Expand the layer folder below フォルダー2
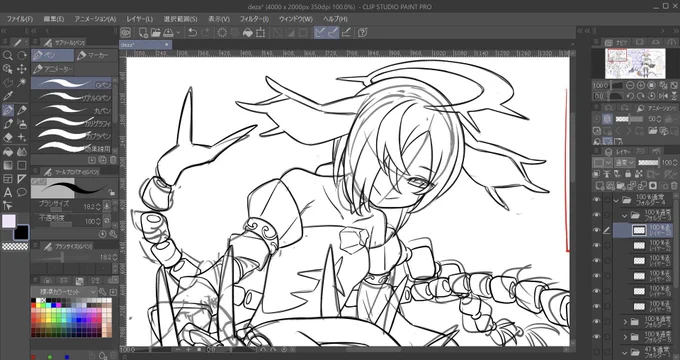This screenshot has height=360, width=680. [625, 337]
